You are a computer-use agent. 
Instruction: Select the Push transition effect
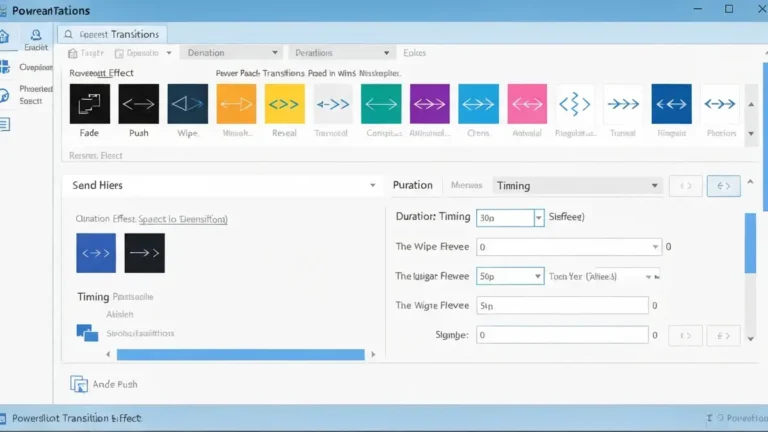[139, 104]
